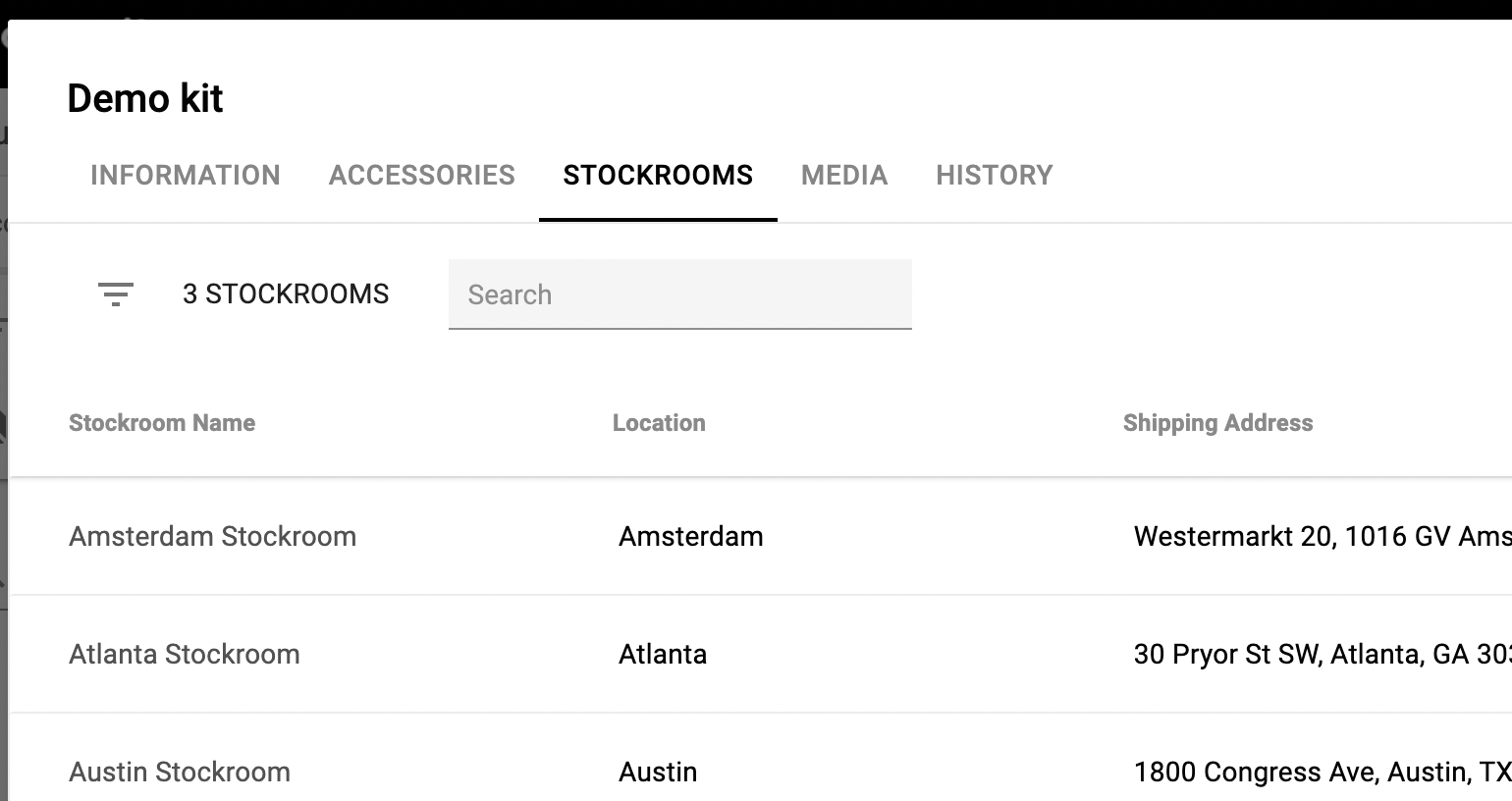Sort by Shipping Address column header
Screen dimensions: 1512x801
tap(1217, 423)
